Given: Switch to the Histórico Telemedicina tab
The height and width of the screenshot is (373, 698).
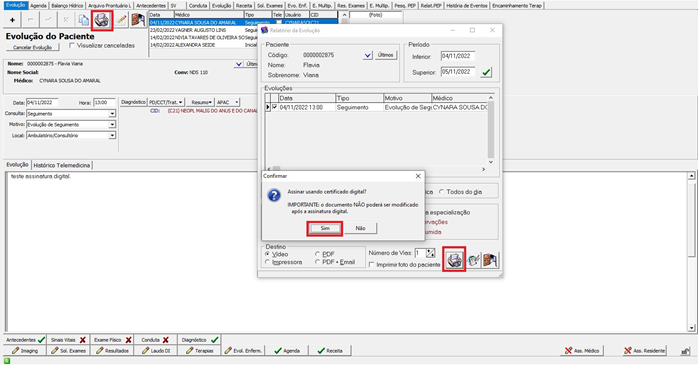Looking at the screenshot, I should (61, 165).
